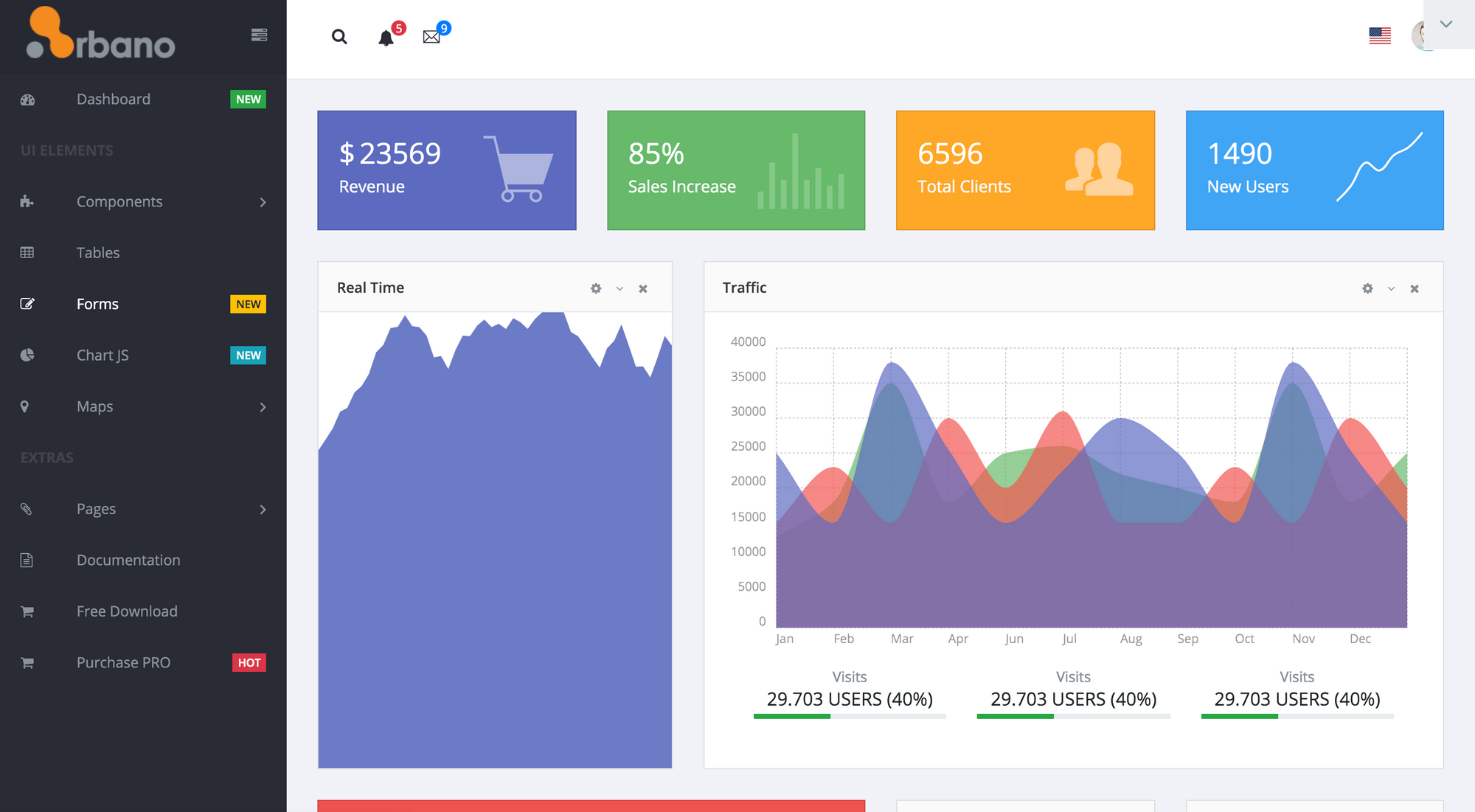
Task: Expand the Pages menu item
Action: click(x=143, y=508)
